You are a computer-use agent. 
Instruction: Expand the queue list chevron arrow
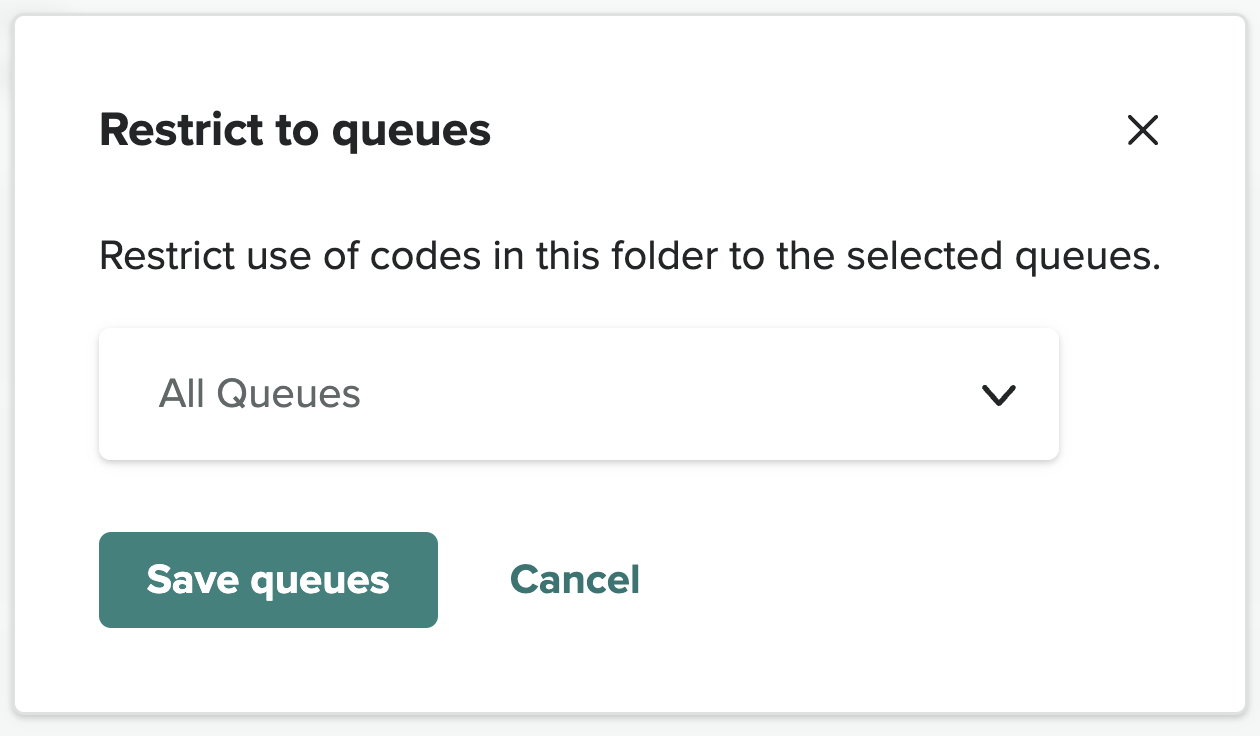[998, 395]
